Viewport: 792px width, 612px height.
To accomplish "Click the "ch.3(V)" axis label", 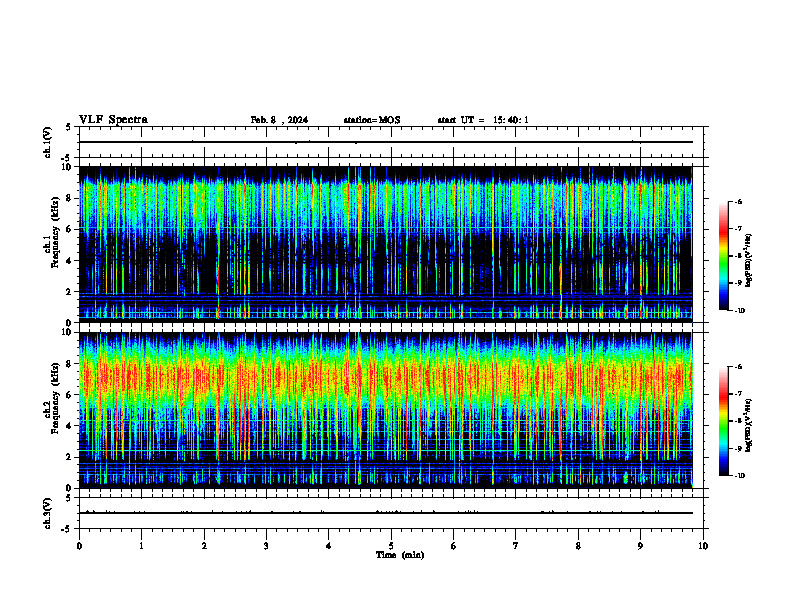I will pyautogui.click(x=47, y=513).
